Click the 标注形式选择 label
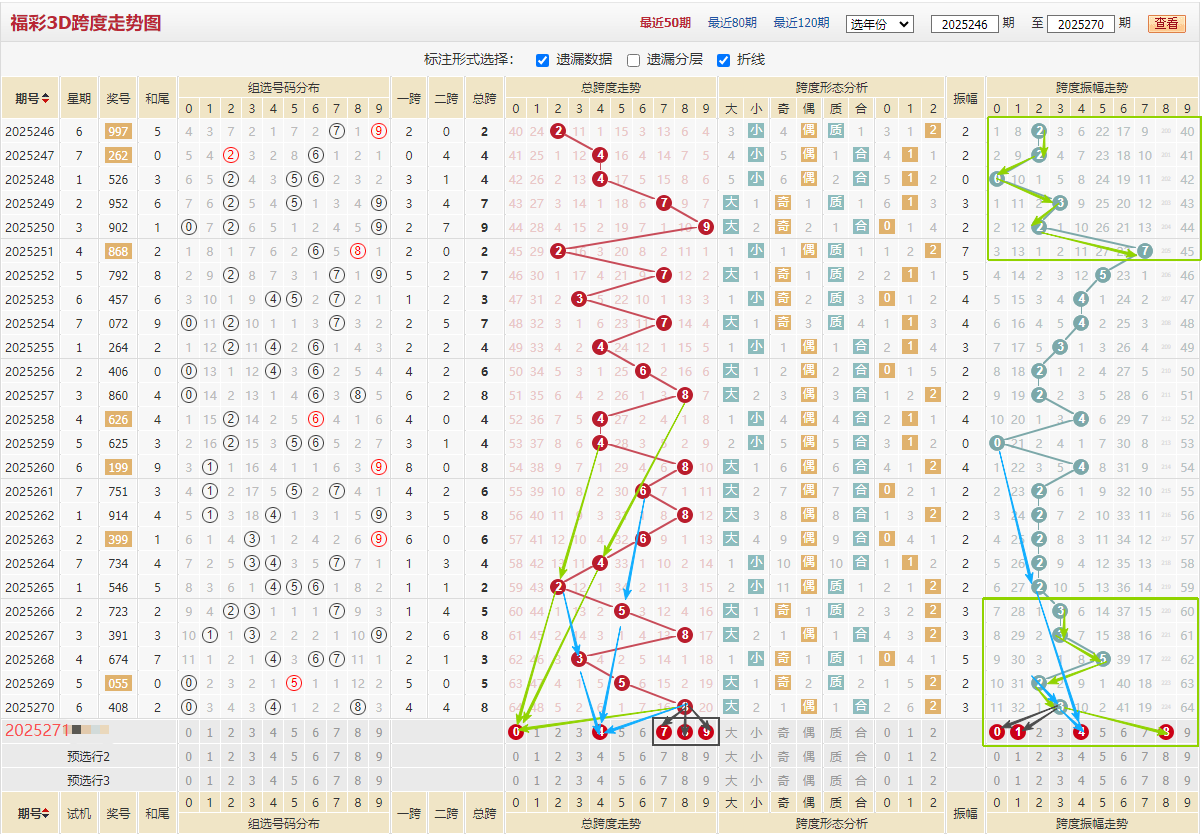This screenshot has height=834, width=1204. (x=469, y=60)
